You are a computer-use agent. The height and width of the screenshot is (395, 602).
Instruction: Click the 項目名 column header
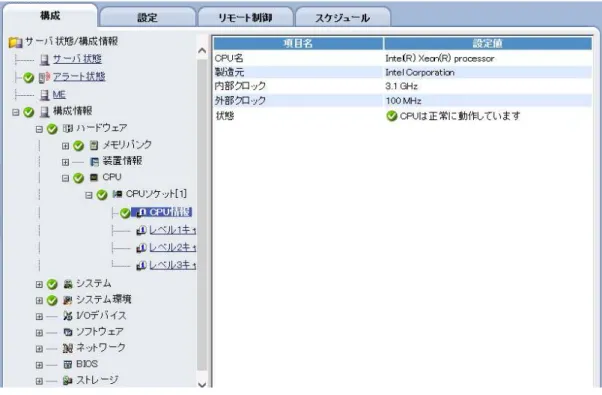coord(298,43)
